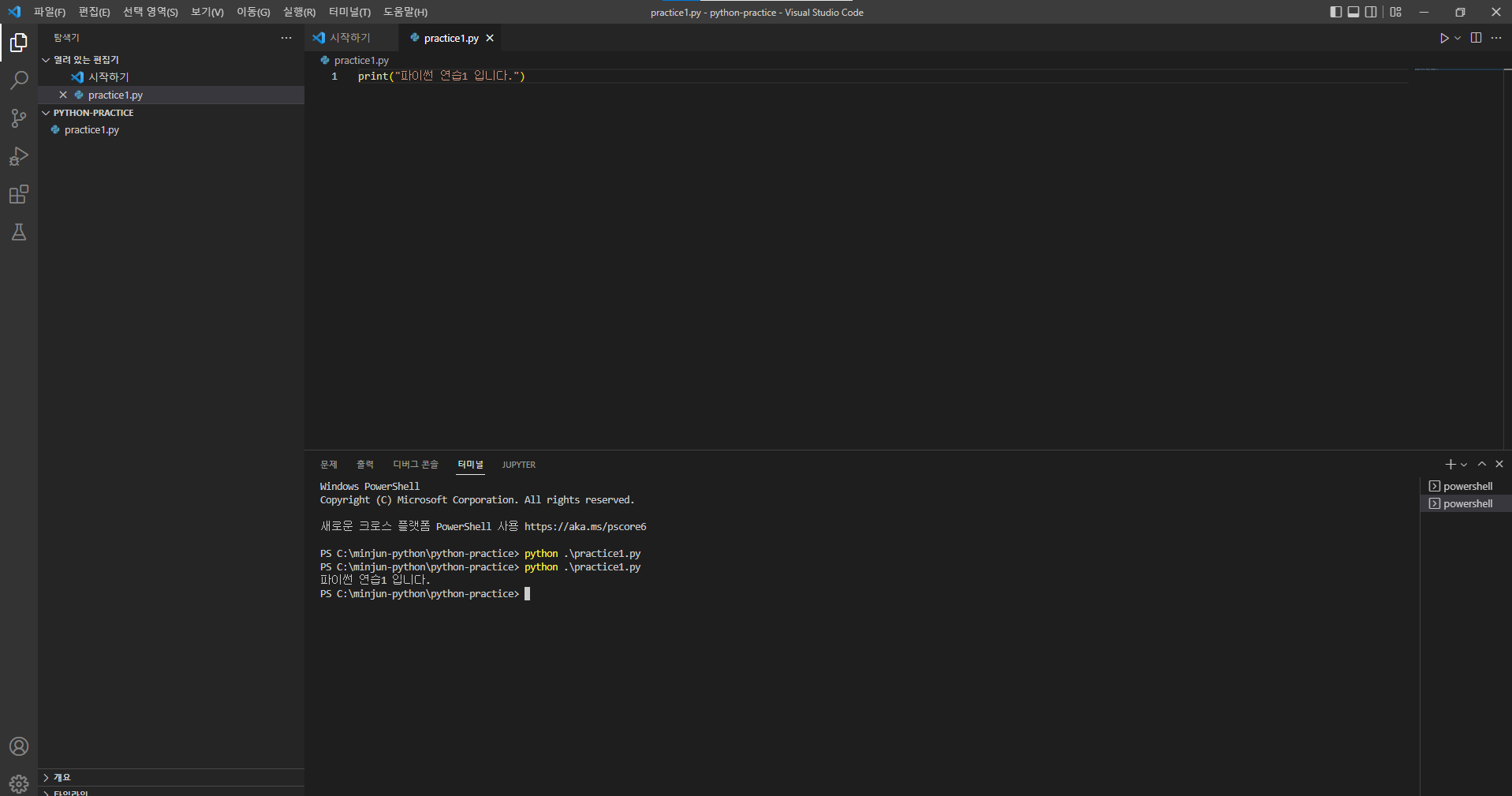Click the editor minimap preview
This screenshot has height=796, width=1512.
point(1458,69)
